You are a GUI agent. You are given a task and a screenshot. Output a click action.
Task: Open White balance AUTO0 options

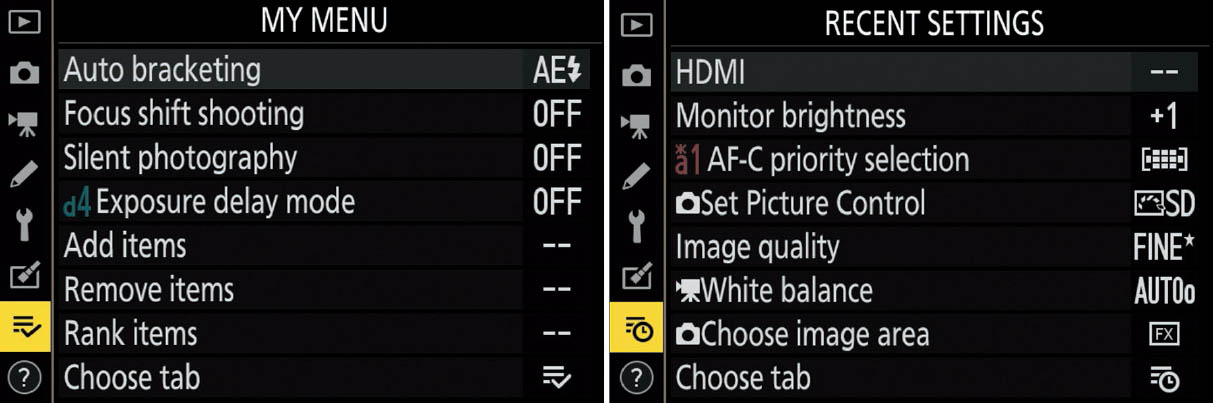click(x=1164, y=291)
